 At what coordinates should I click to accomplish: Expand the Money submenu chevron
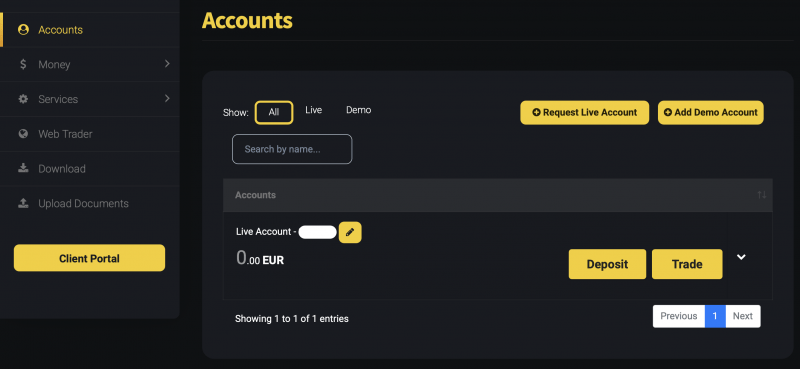point(167,64)
